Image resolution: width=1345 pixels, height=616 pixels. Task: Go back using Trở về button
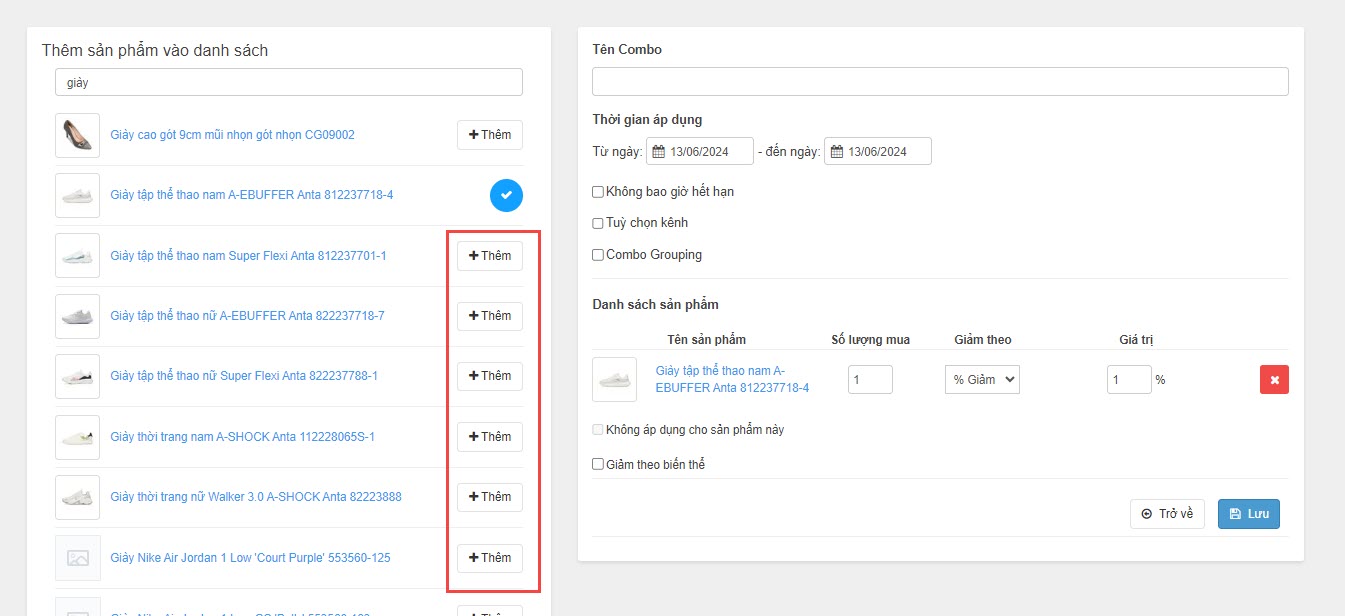pos(1167,514)
